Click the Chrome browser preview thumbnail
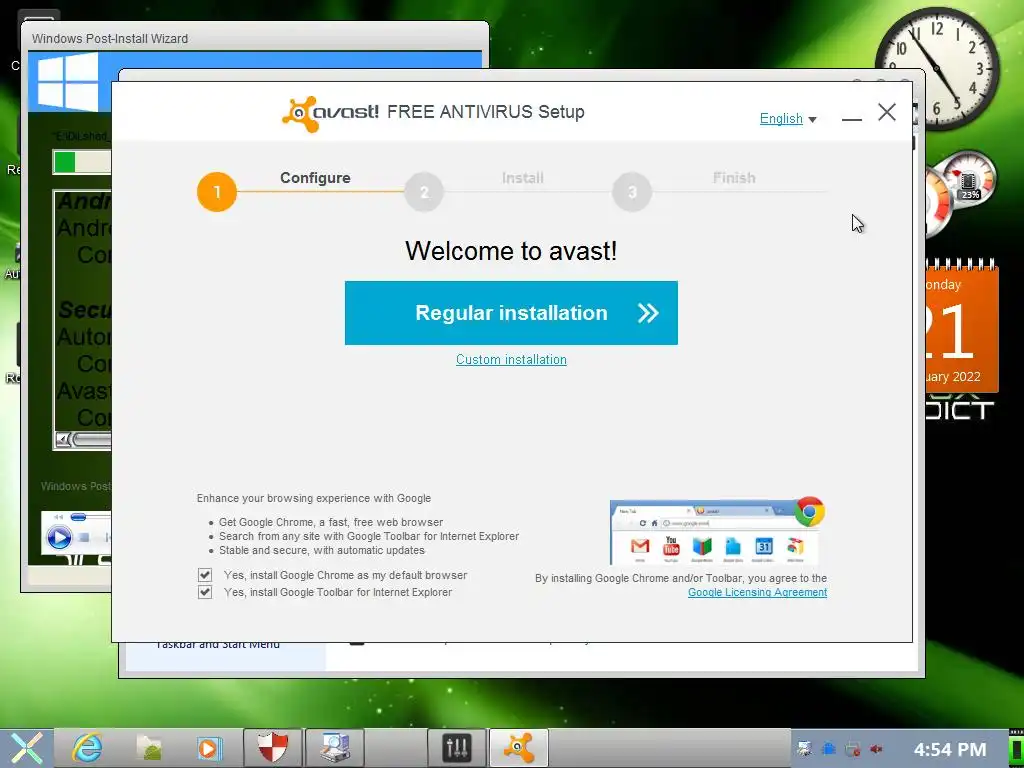 [x=714, y=532]
